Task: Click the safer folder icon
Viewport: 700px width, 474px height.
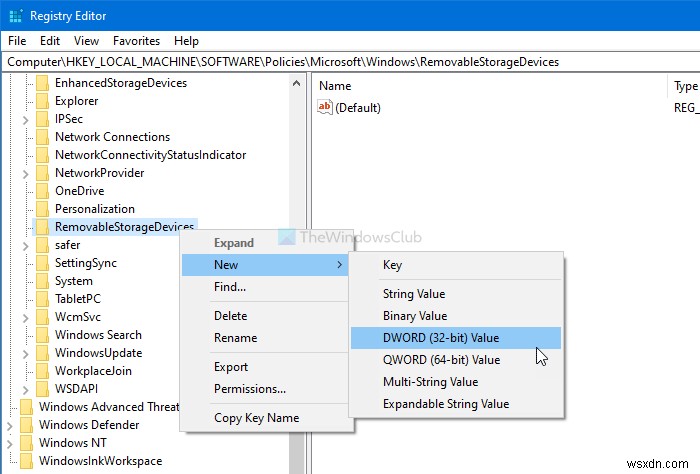Action: coord(42,245)
